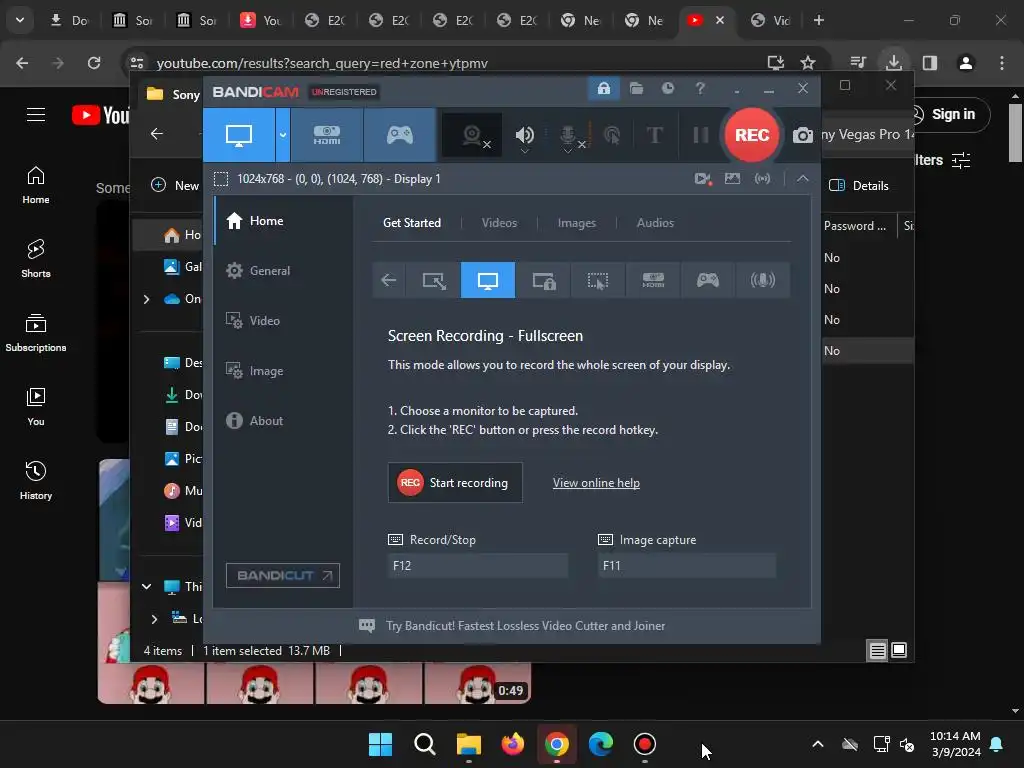Open Windows Start button on taskbar
1024x768 pixels.
(380, 744)
